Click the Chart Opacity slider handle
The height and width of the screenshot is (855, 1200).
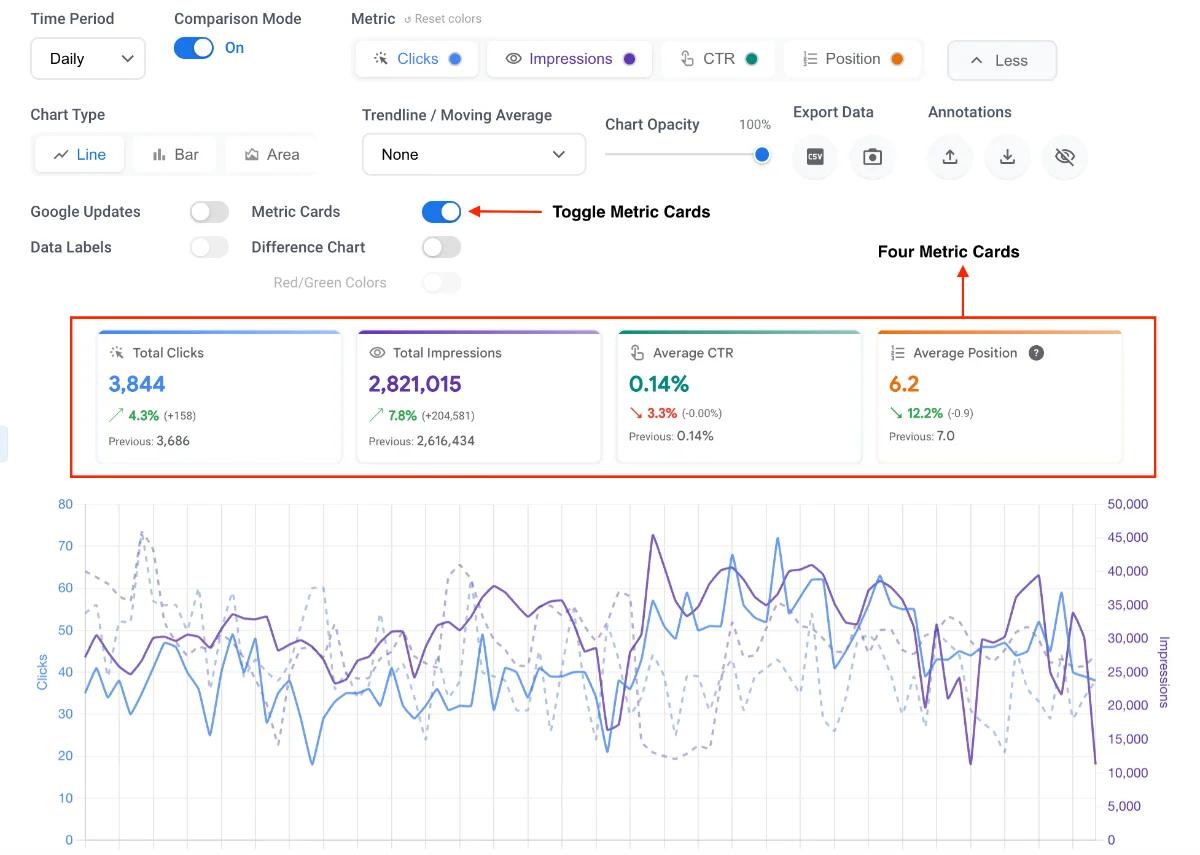762,154
